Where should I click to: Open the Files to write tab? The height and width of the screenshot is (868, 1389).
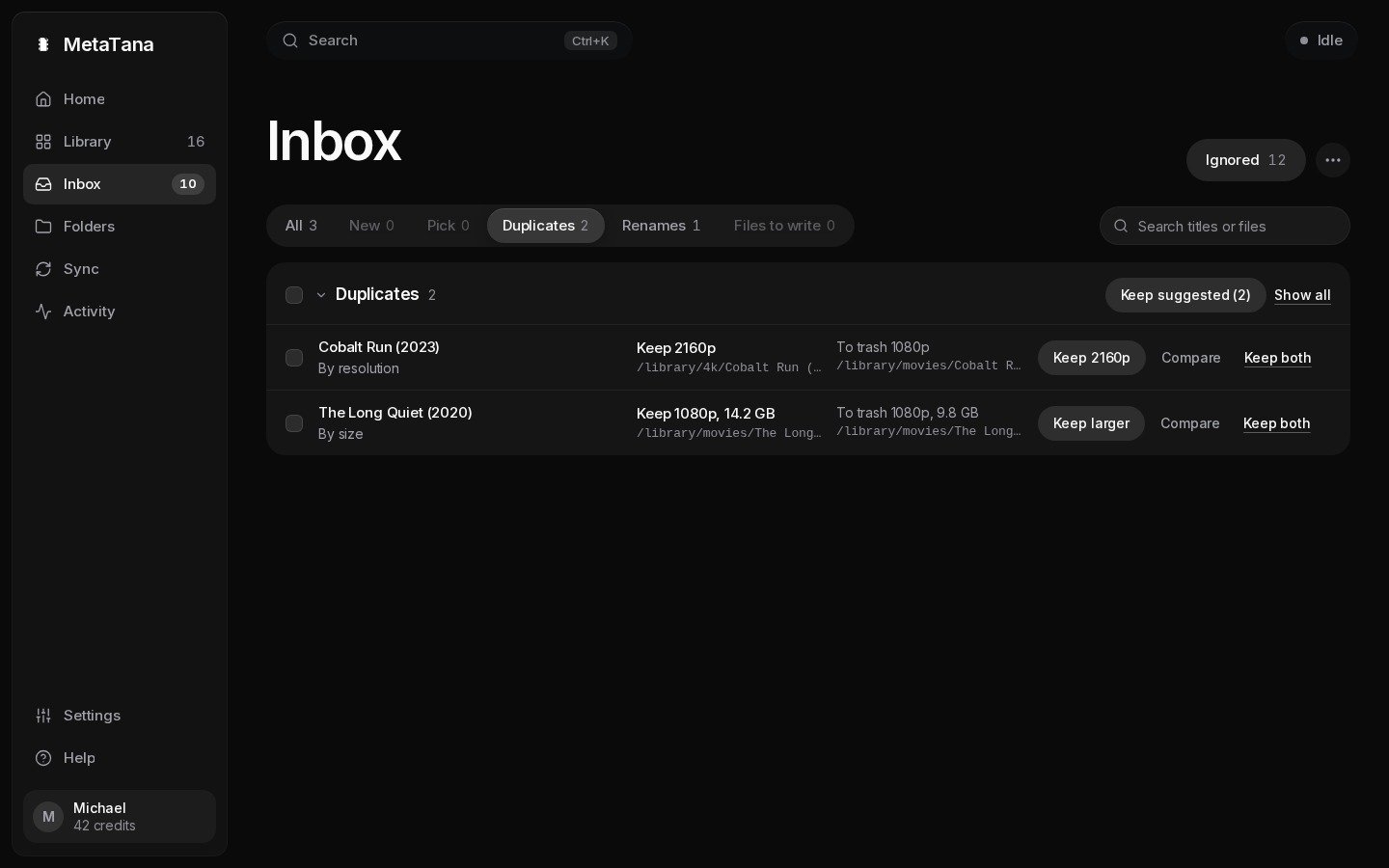point(784,226)
